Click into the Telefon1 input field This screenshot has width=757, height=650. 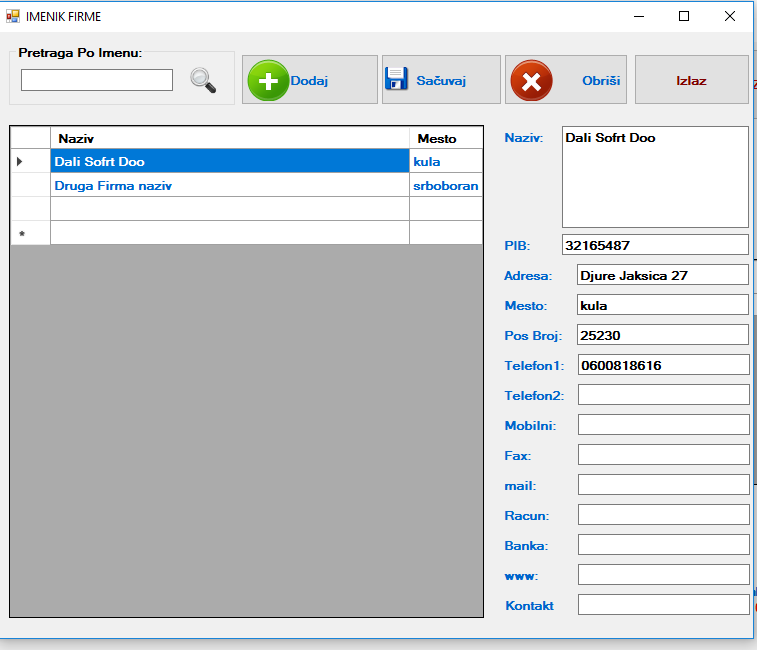click(662, 365)
